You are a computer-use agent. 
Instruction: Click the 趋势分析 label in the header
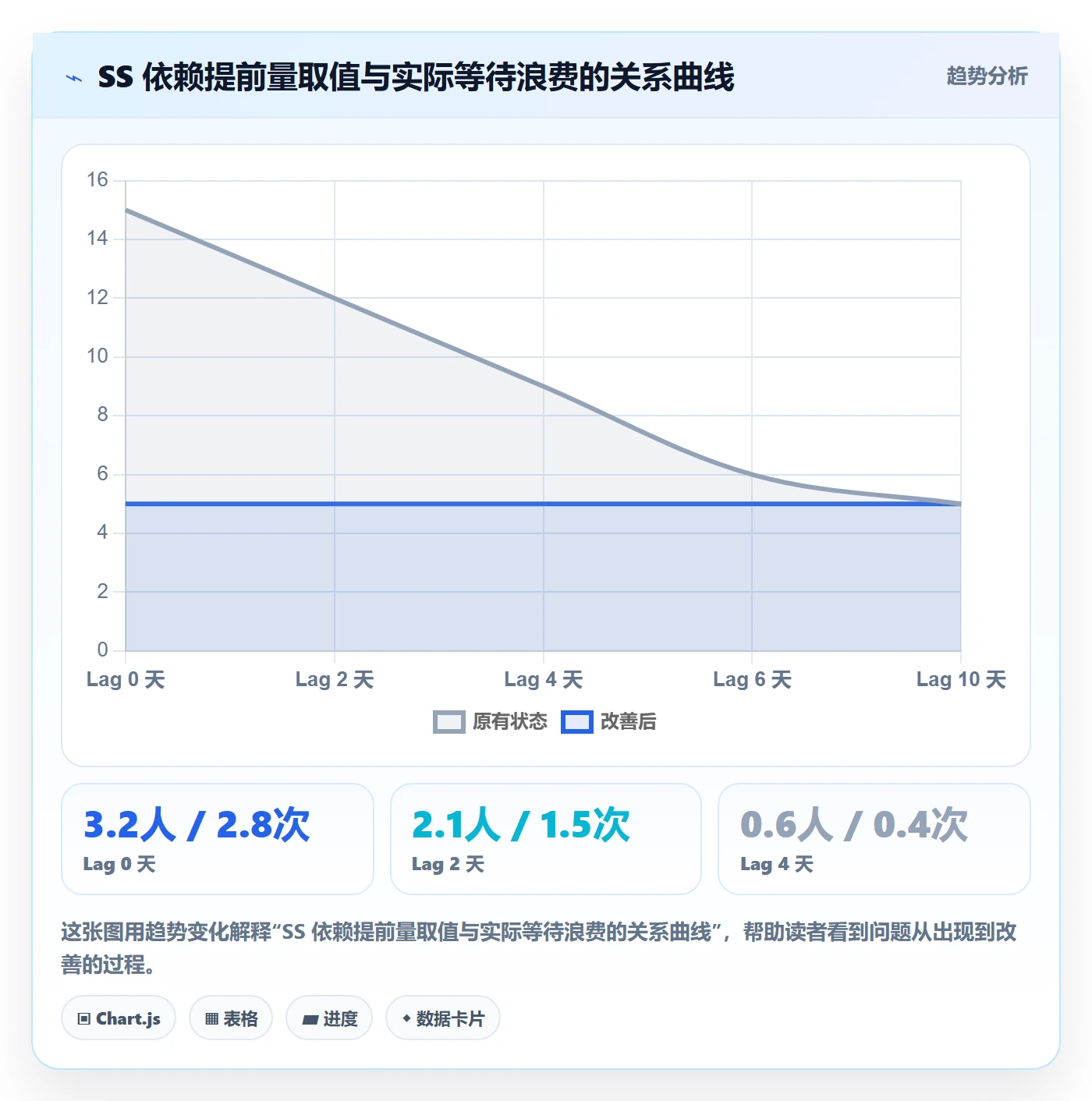[987, 76]
